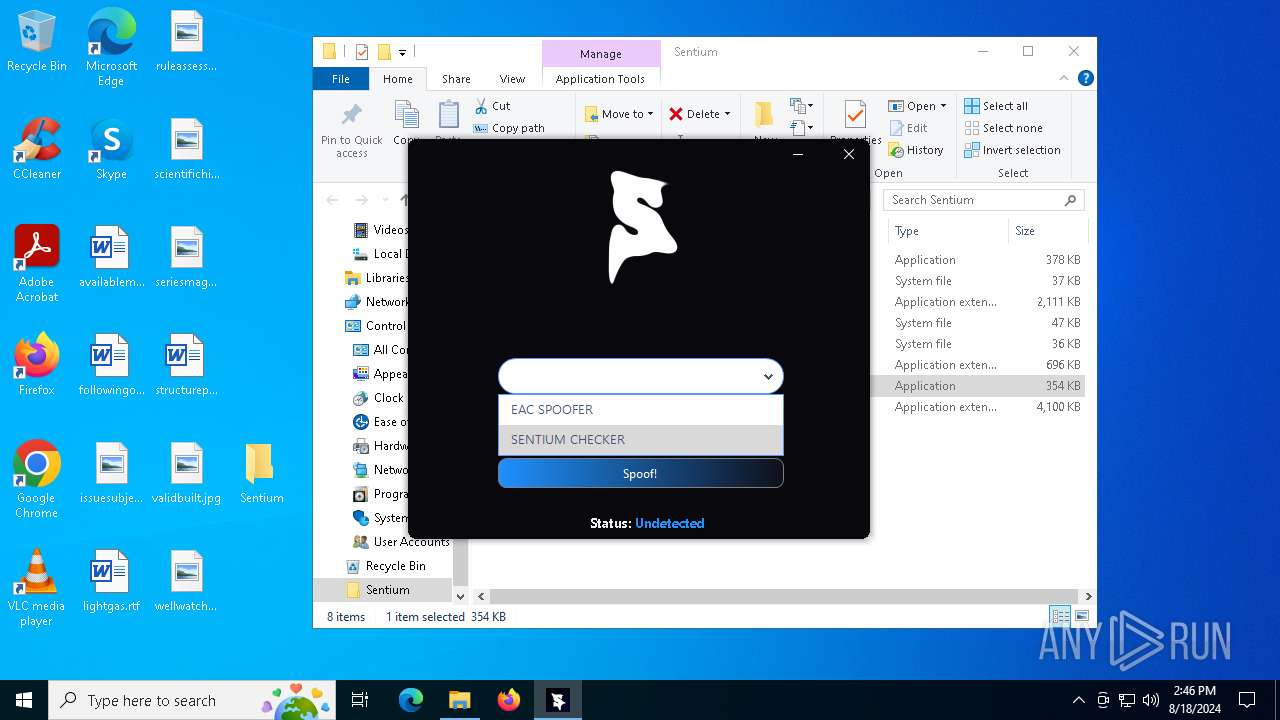Choose EAC SPOOFER from dropdown list
The width and height of the screenshot is (1280, 720).
[x=641, y=410]
